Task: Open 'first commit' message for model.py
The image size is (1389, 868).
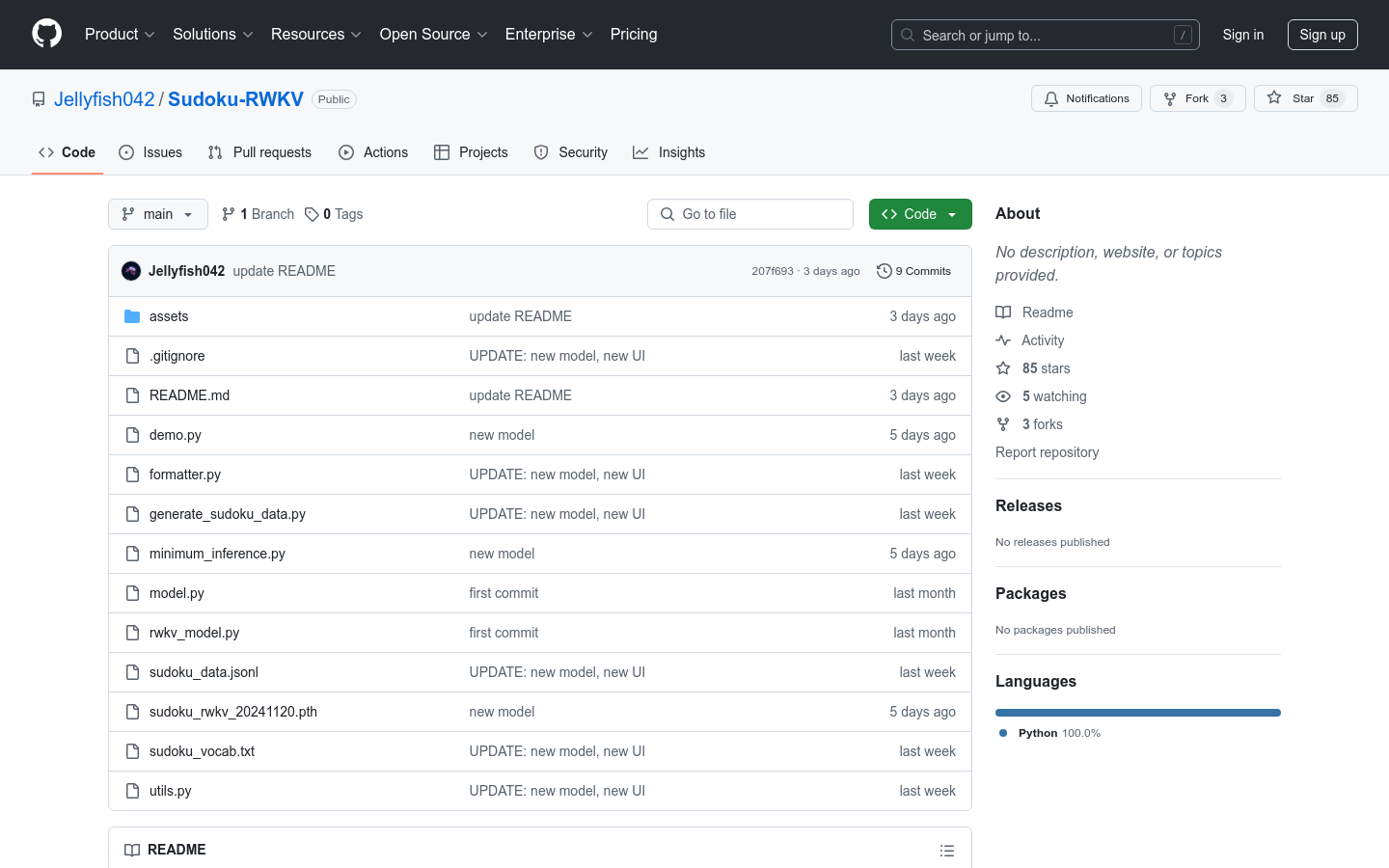Action: point(504,593)
